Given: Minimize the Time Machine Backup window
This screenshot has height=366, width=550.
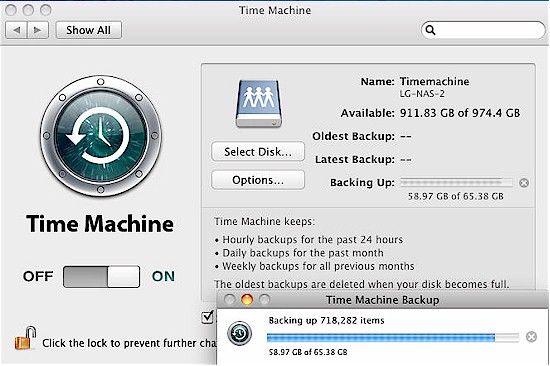Looking at the screenshot, I should click(x=247, y=300).
